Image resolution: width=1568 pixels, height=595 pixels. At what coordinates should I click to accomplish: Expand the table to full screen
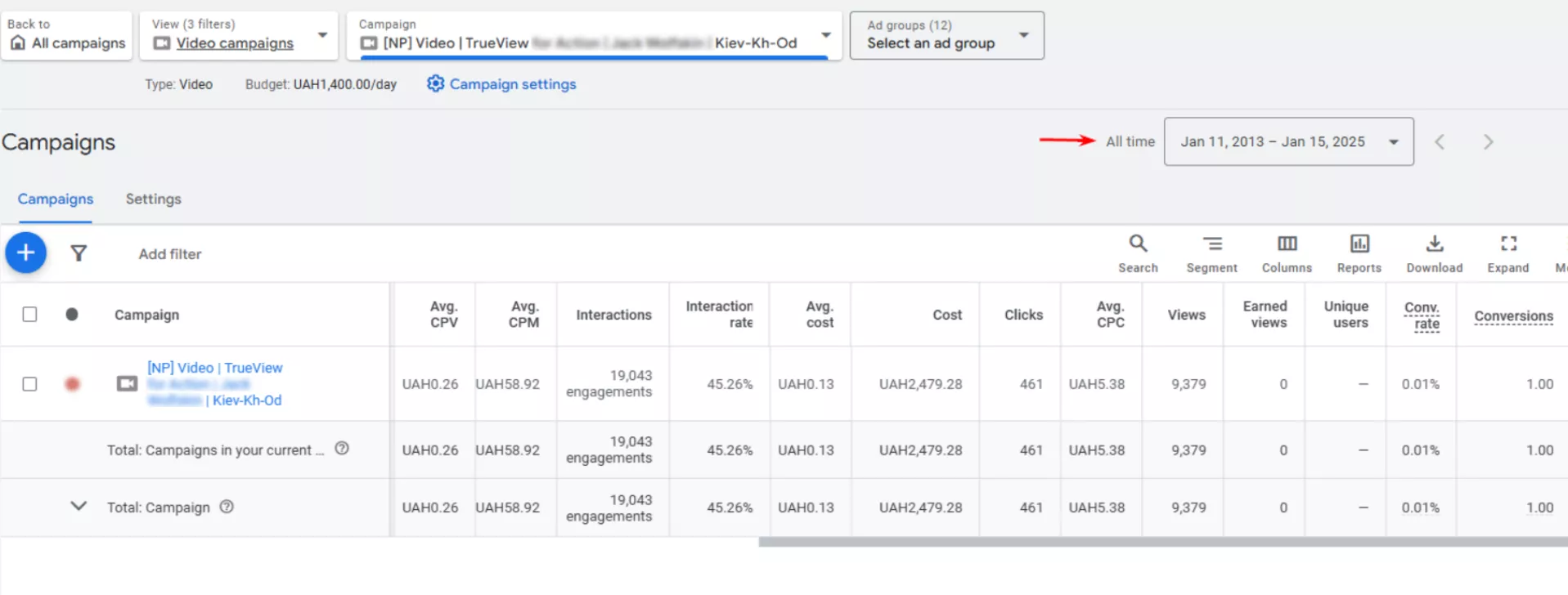coord(1507,253)
